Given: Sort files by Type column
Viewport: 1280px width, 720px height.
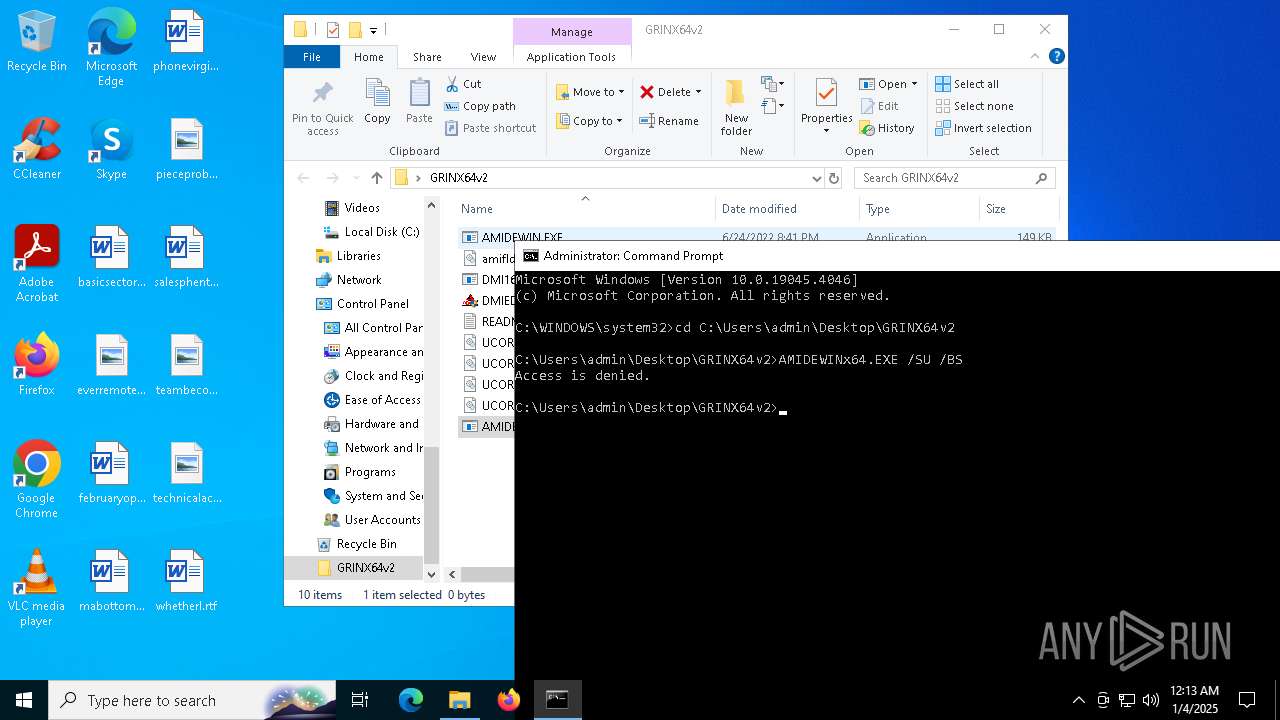Looking at the screenshot, I should click(x=919, y=209).
